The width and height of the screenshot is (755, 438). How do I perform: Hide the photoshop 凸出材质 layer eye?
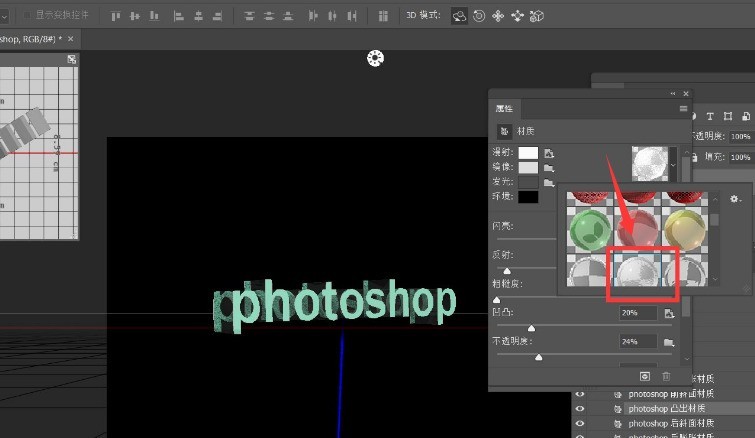pos(580,409)
